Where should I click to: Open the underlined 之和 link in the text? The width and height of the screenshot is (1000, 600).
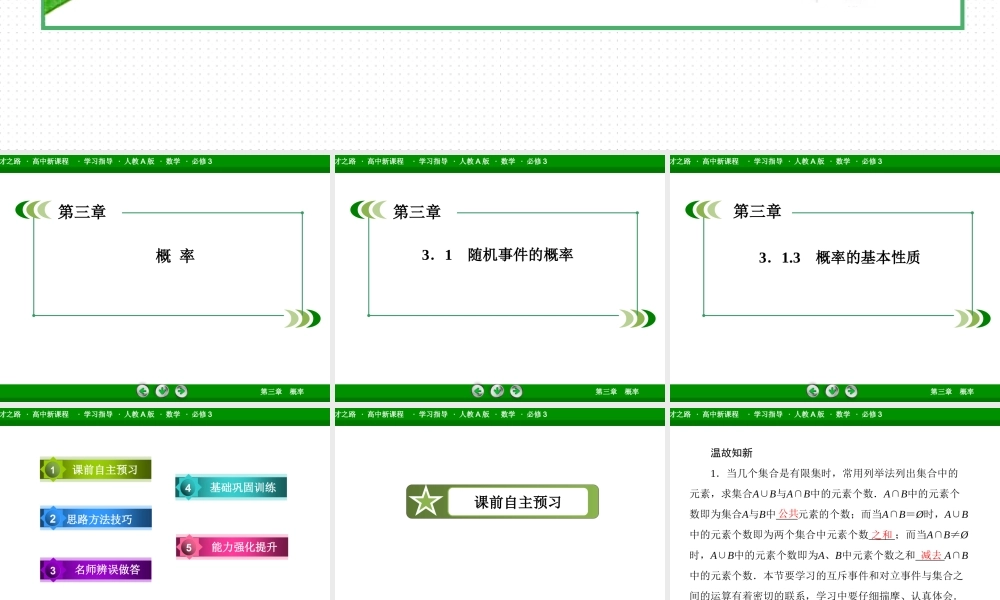click(882, 533)
